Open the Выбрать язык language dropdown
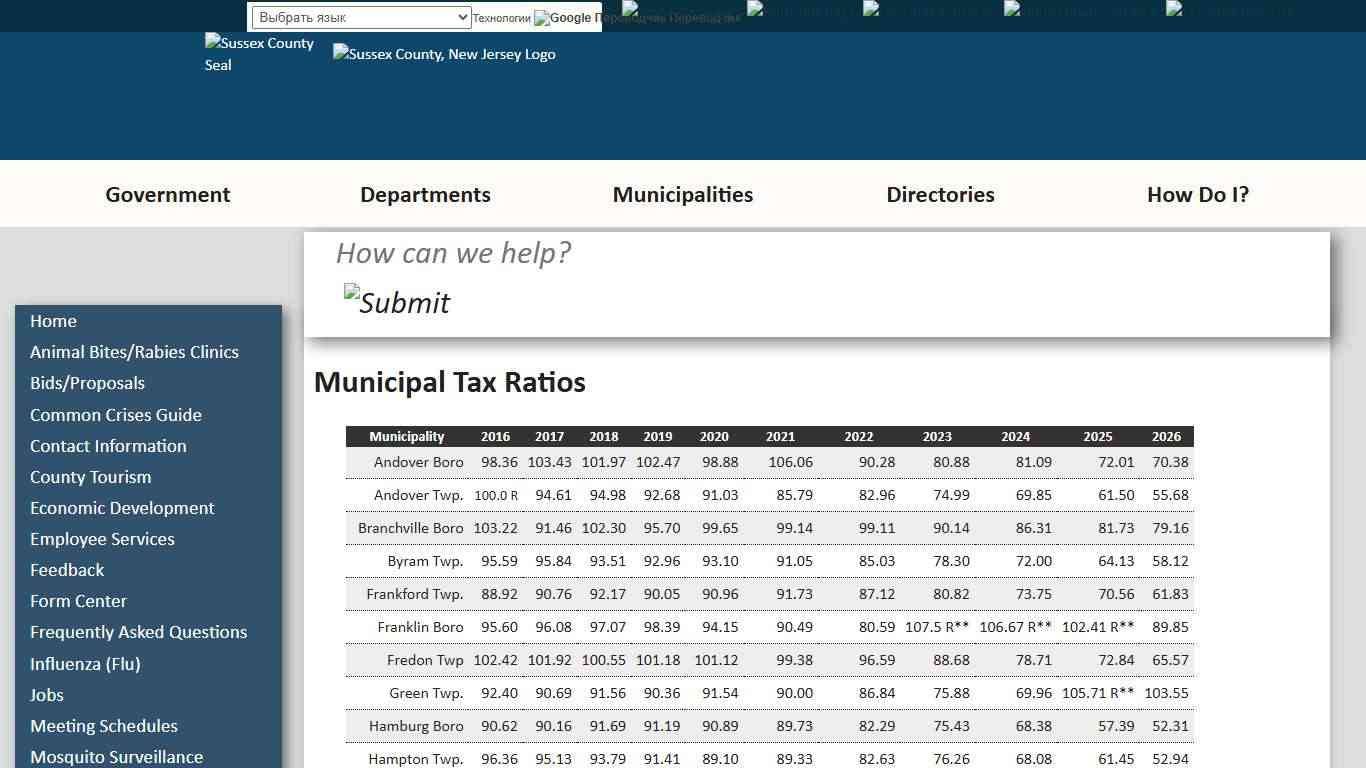Screen dimensions: 1366x768 click(360, 17)
